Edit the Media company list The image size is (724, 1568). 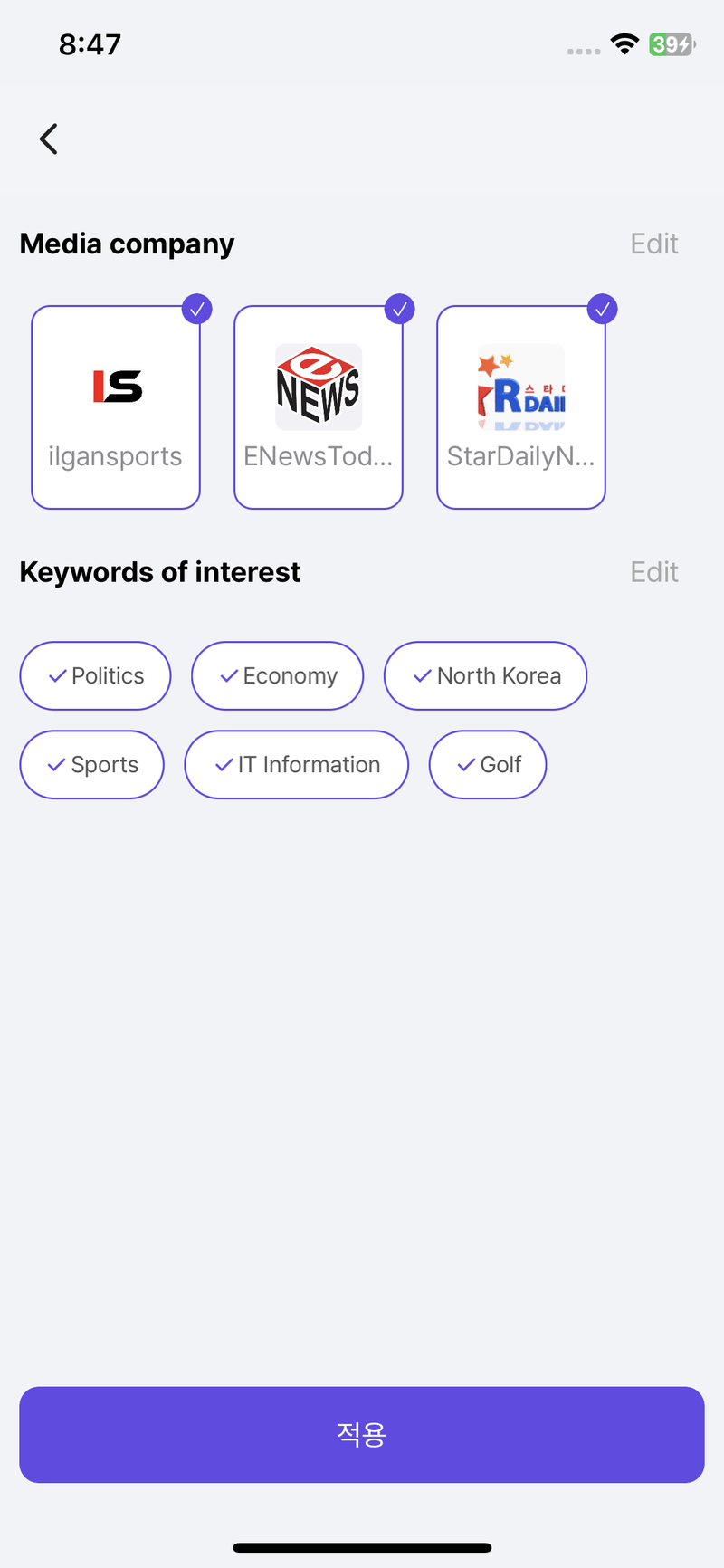click(653, 244)
